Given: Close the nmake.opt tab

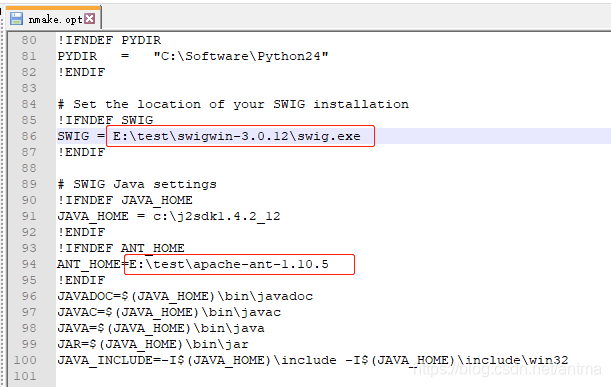Looking at the screenshot, I should (90, 18).
